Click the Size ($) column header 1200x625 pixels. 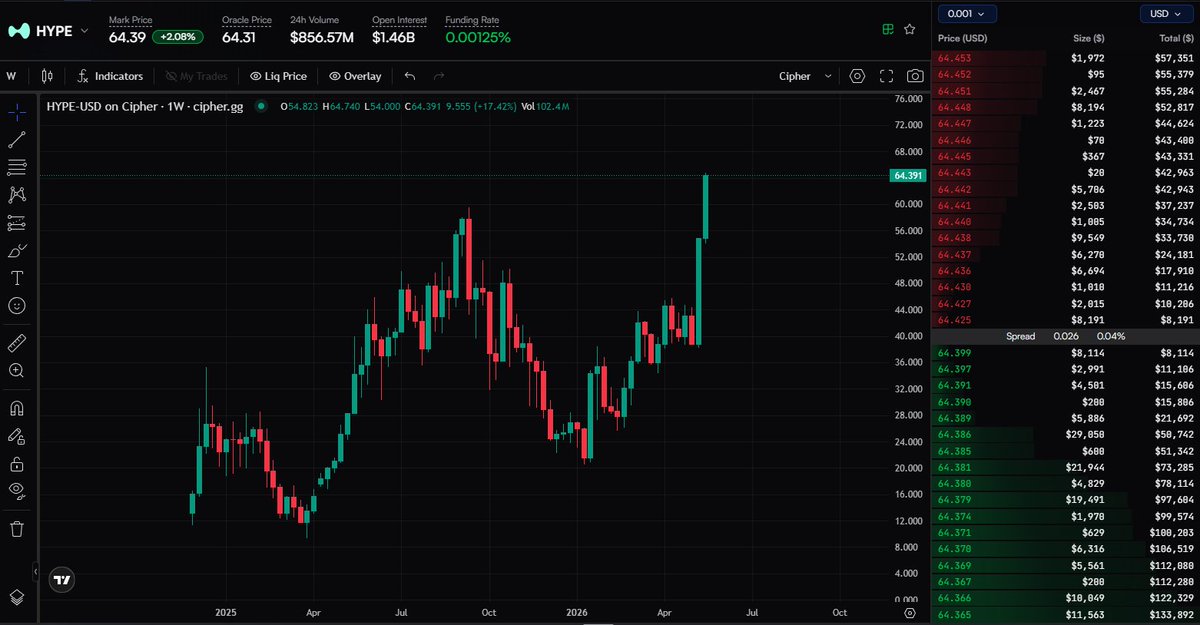point(1089,38)
